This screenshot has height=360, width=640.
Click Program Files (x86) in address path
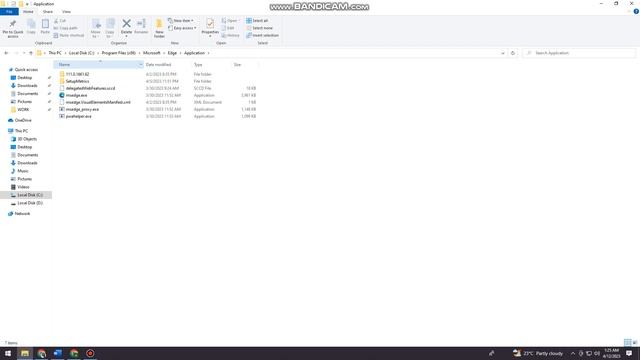click(118, 53)
